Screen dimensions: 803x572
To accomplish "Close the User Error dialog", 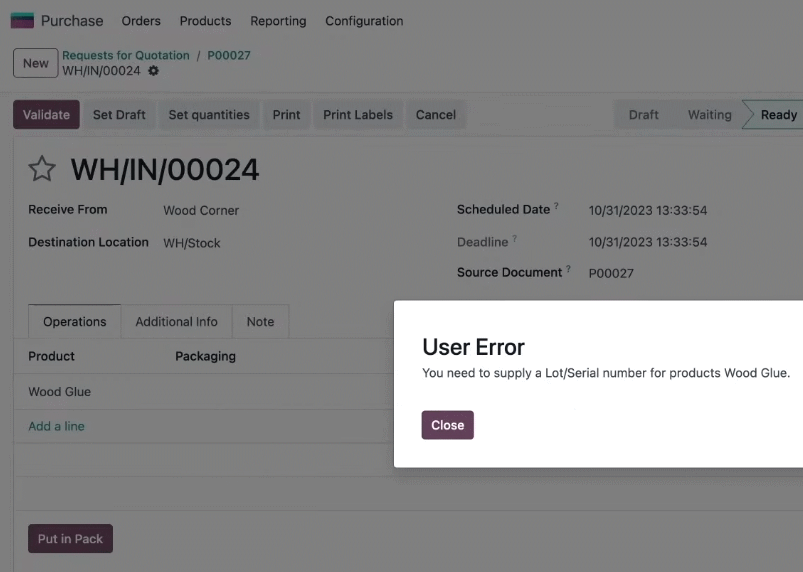I will pos(448,425).
